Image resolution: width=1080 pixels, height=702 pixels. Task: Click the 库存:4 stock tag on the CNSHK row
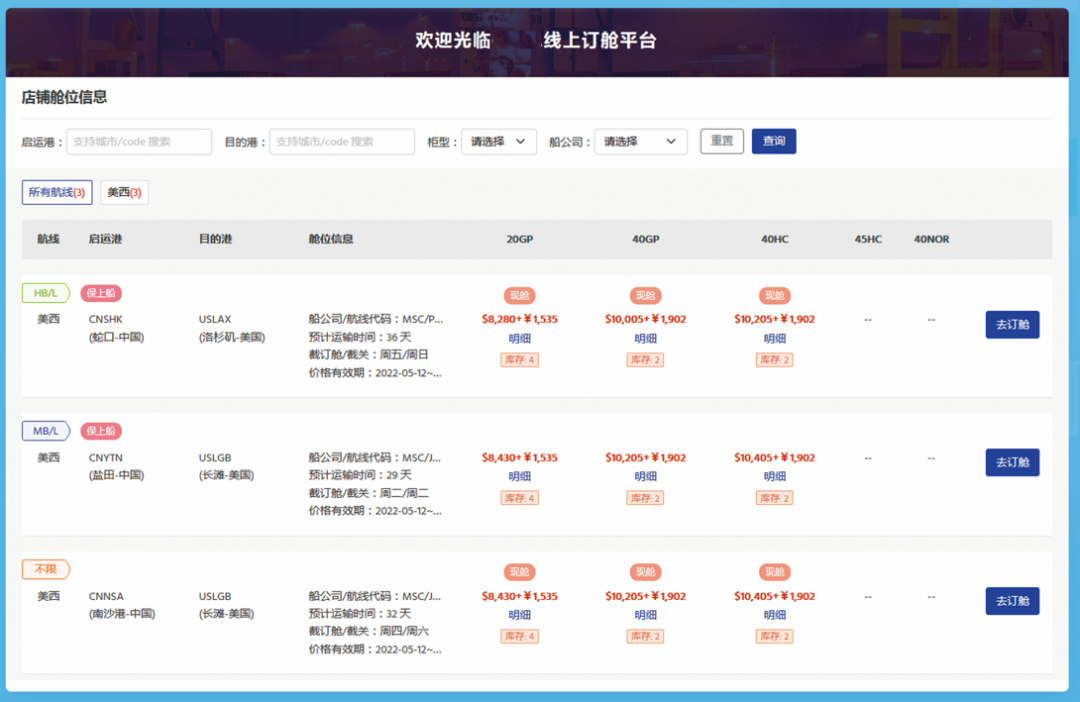[x=519, y=359]
